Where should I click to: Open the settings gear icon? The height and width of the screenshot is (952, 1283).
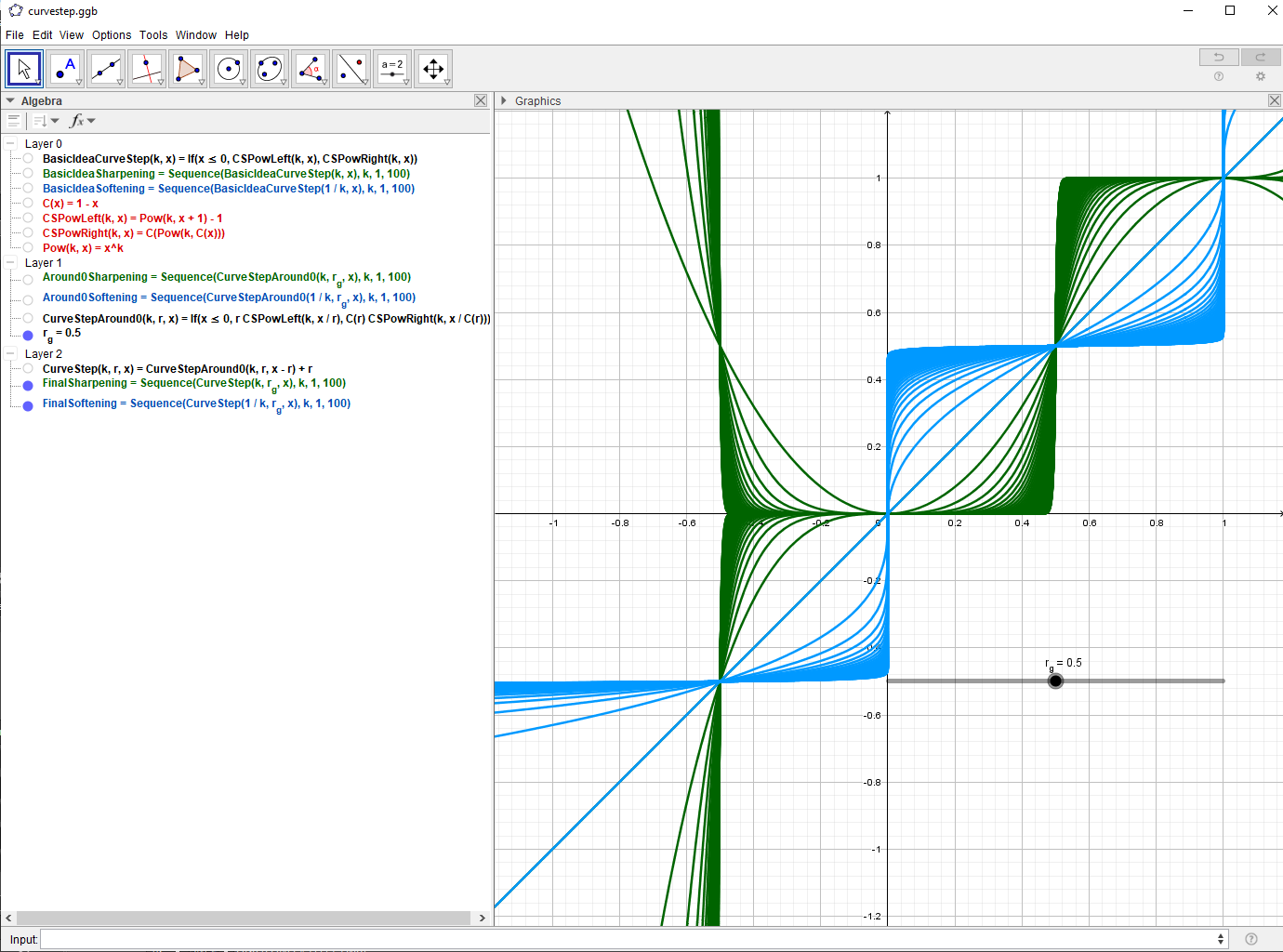tap(1261, 77)
